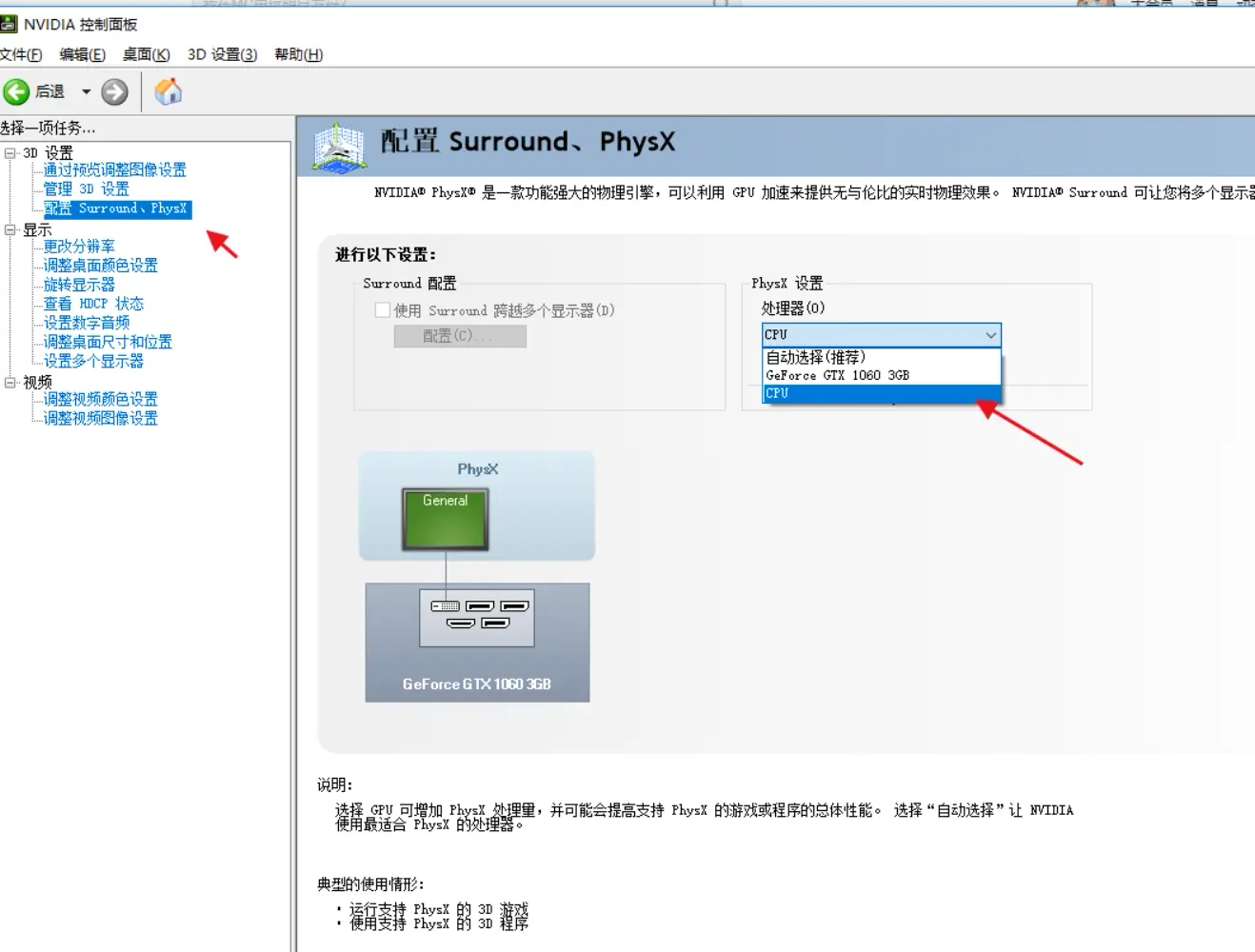Choose 自动选择(推荐) in processor list
This screenshot has width=1255, height=952.
tap(882, 357)
